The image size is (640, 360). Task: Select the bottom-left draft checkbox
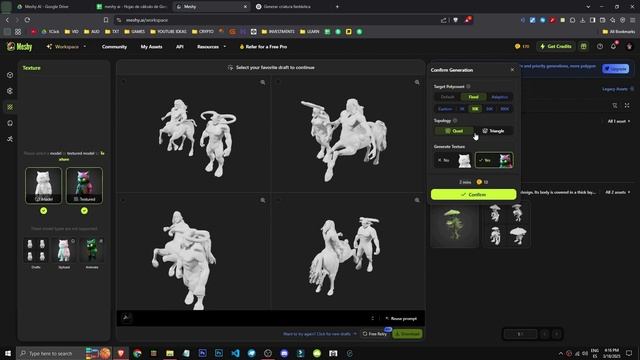[124, 200]
